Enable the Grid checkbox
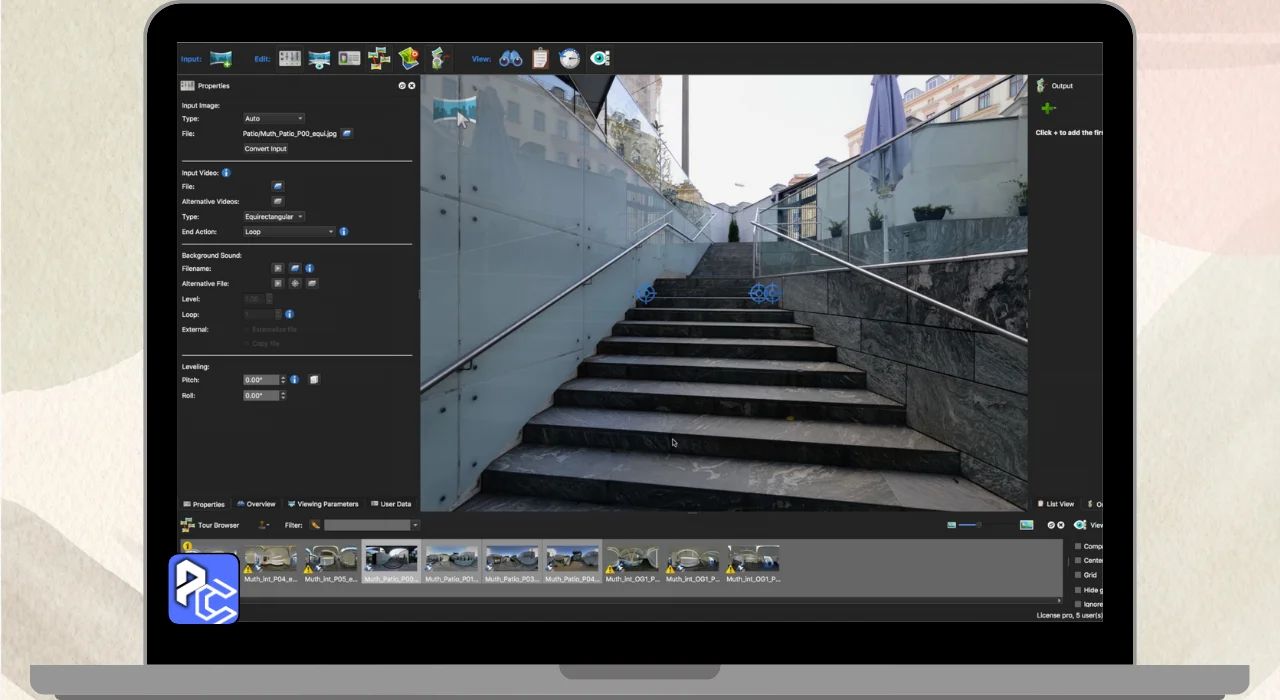Screen dimensions: 1280x700 1078,575
